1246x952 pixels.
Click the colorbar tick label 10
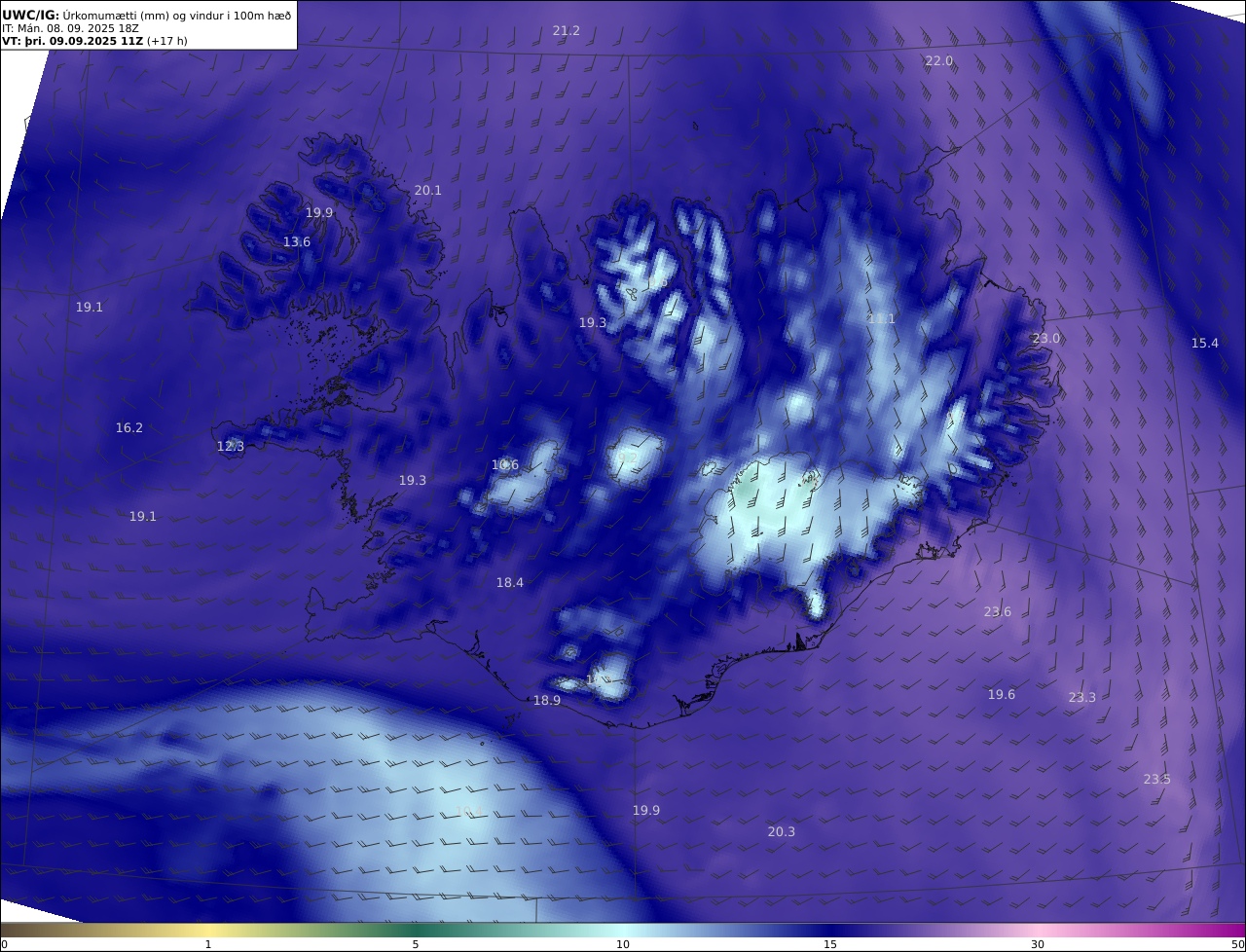tap(623, 944)
